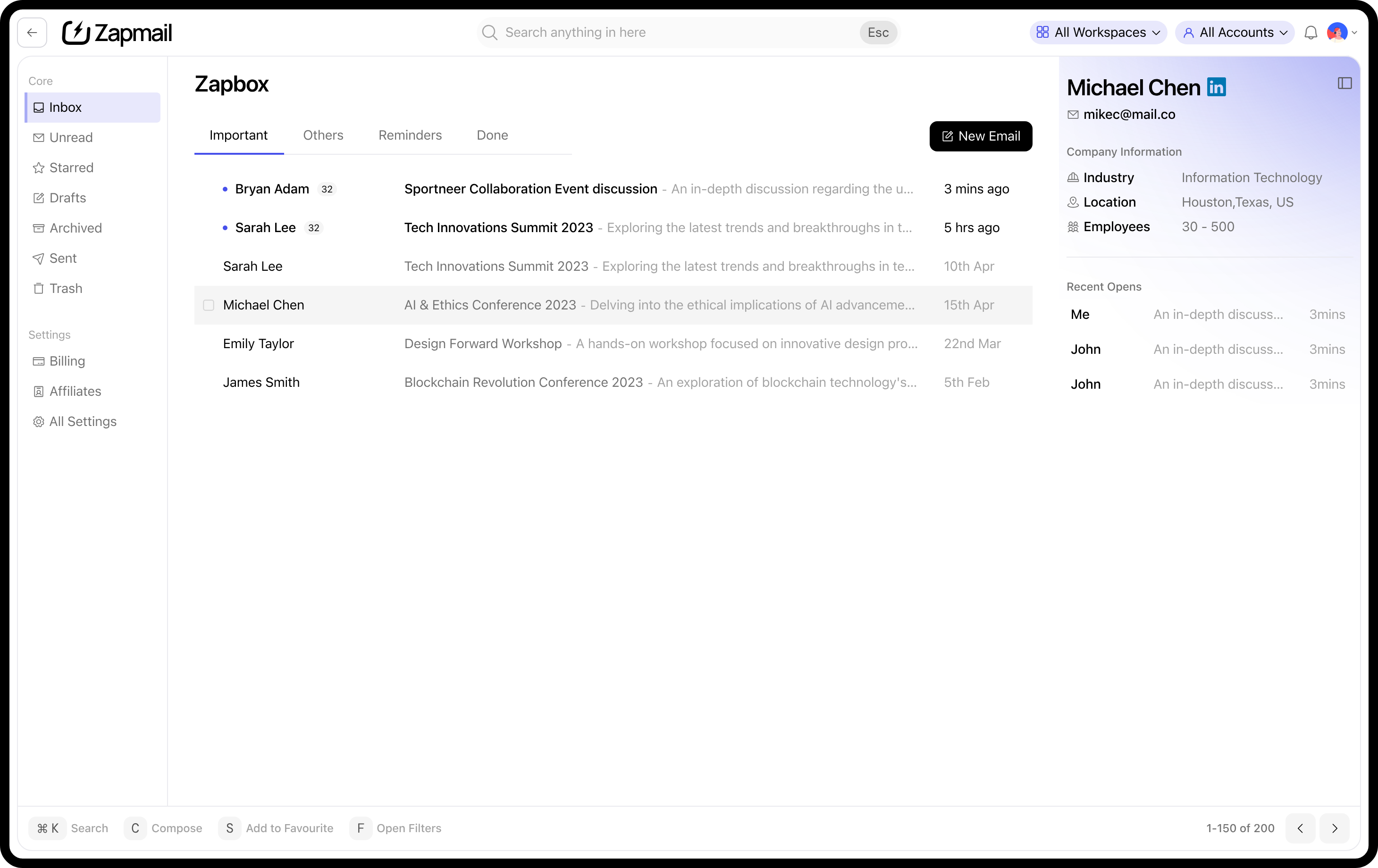This screenshot has width=1378, height=868.
Task: Click the F Open Filters shortcut
Action: pyautogui.click(x=395, y=828)
